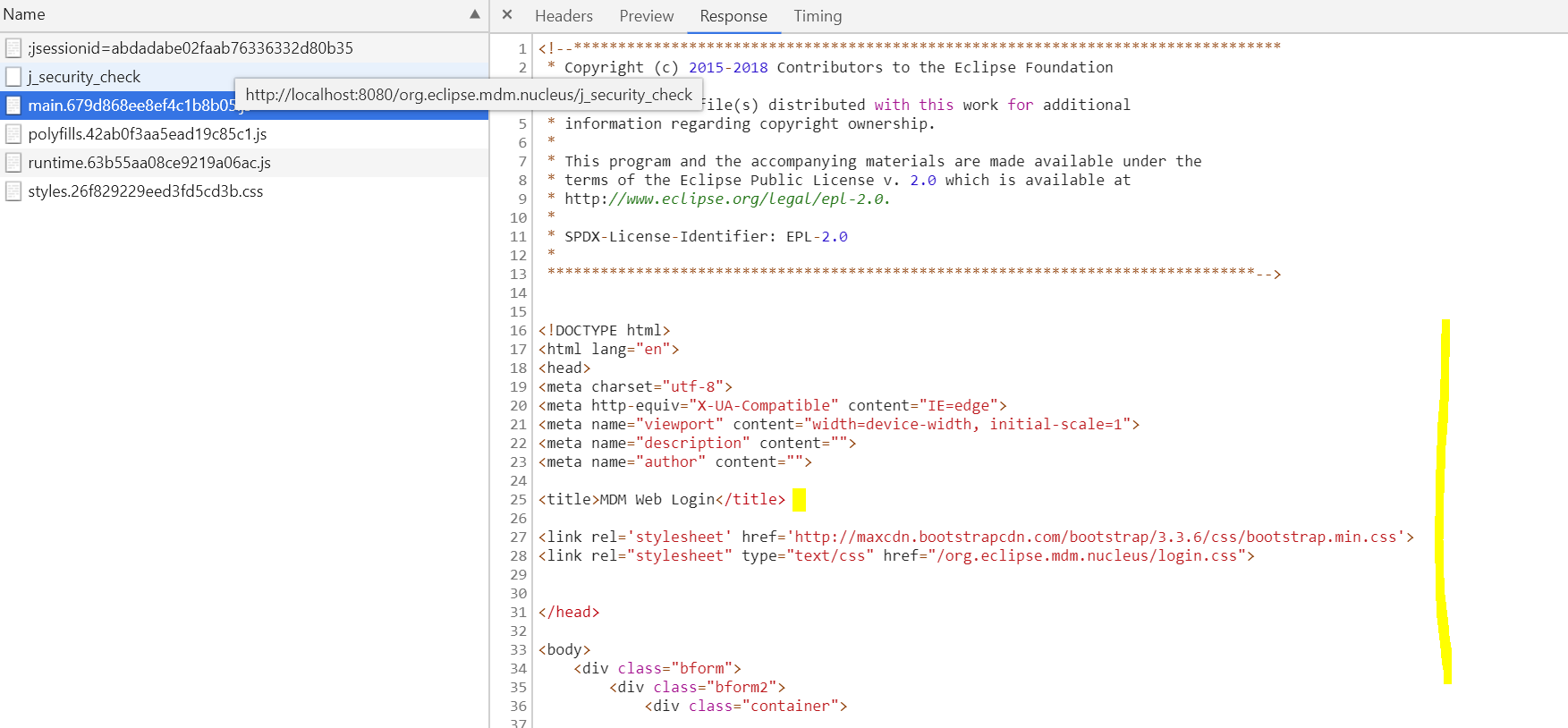This screenshot has height=728, width=1568.
Task: Switch to the Headers tab
Action: 564,16
